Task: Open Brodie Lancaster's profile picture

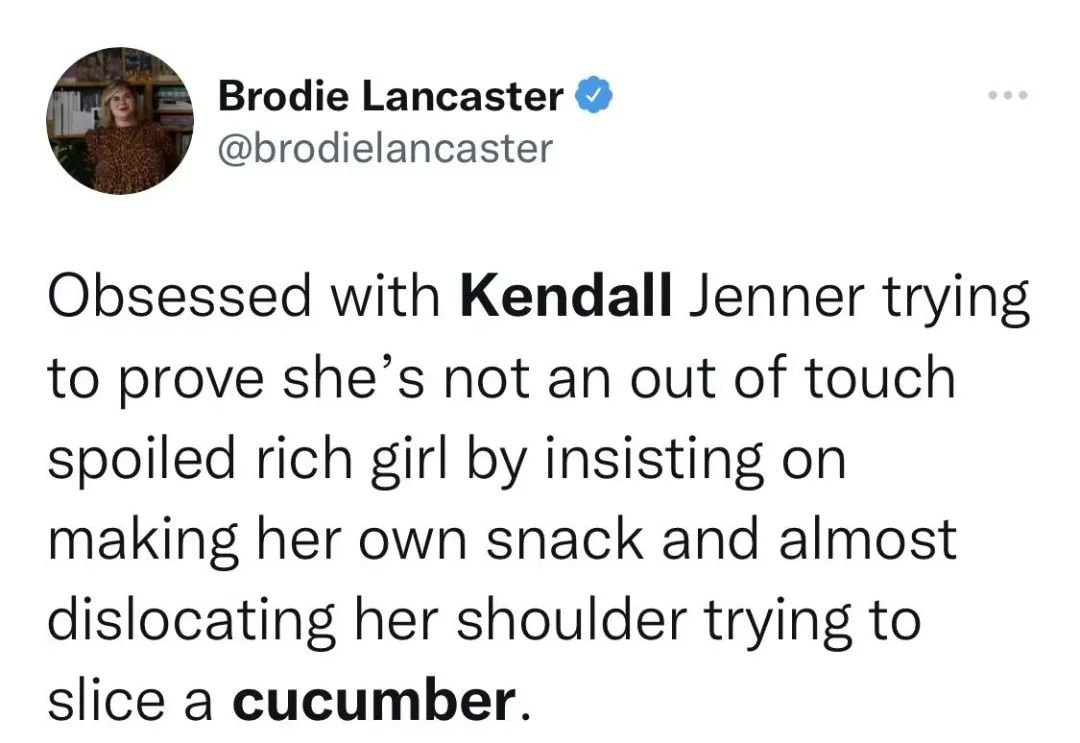Action: tap(120, 120)
